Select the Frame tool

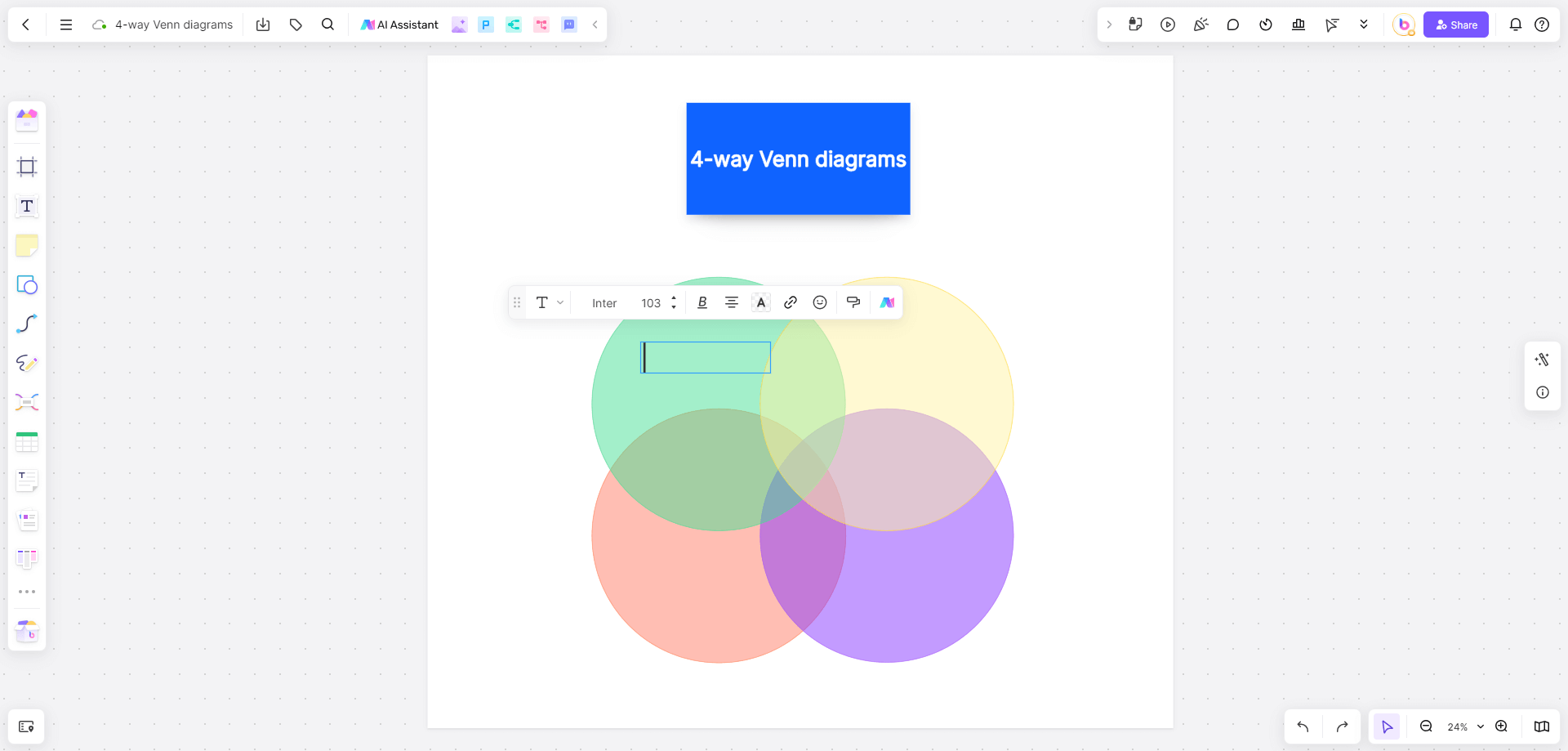(27, 167)
